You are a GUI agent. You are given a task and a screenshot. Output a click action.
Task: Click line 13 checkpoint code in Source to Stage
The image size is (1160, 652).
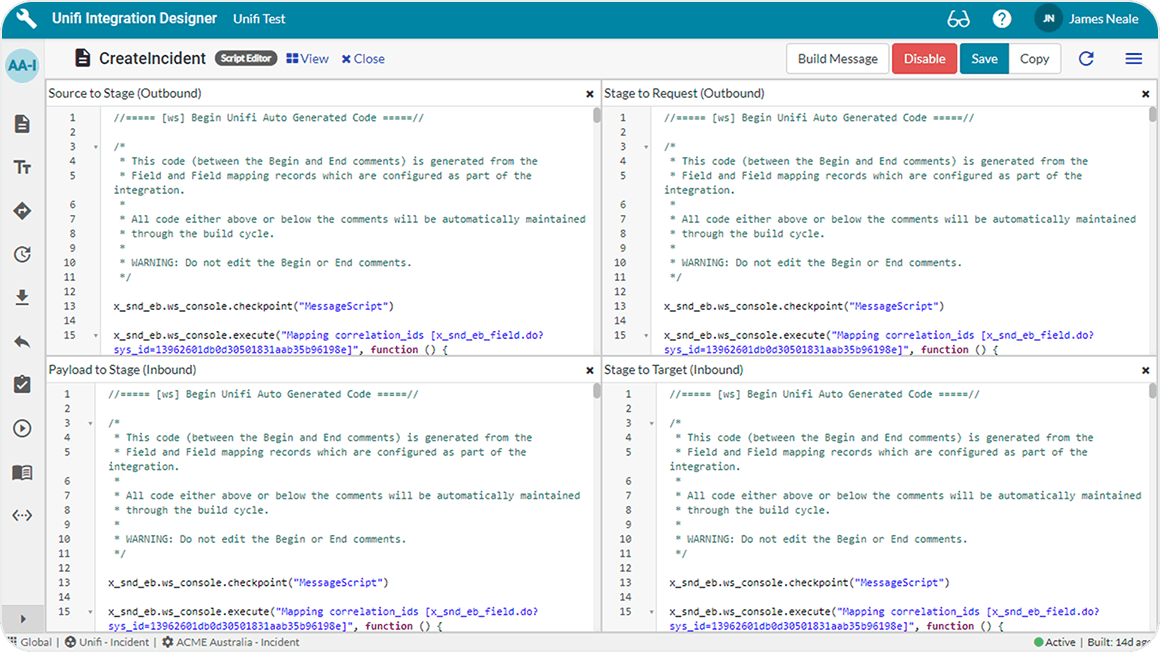point(254,306)
